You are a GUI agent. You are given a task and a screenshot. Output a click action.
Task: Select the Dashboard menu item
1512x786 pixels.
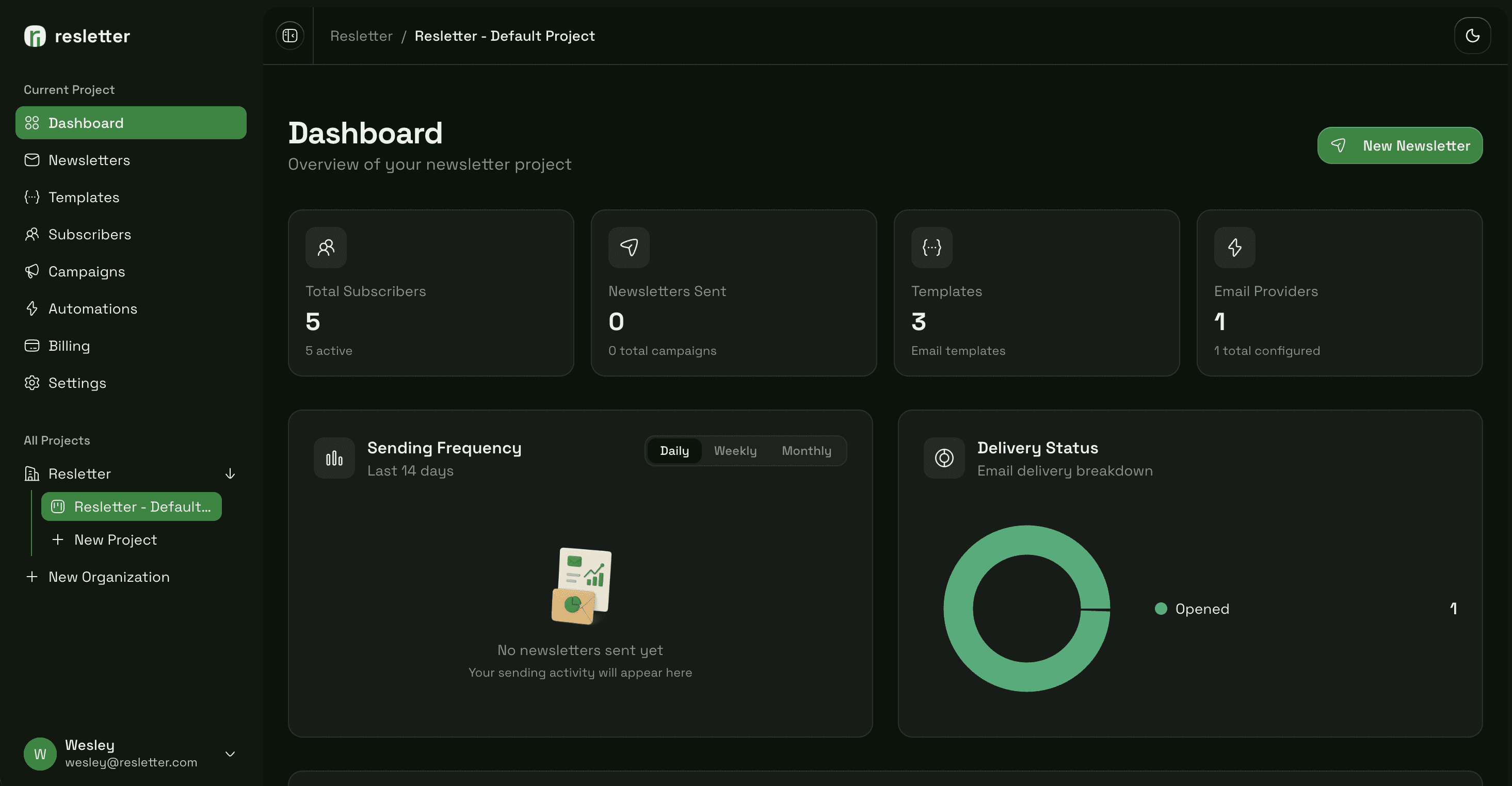pos(86,123)
